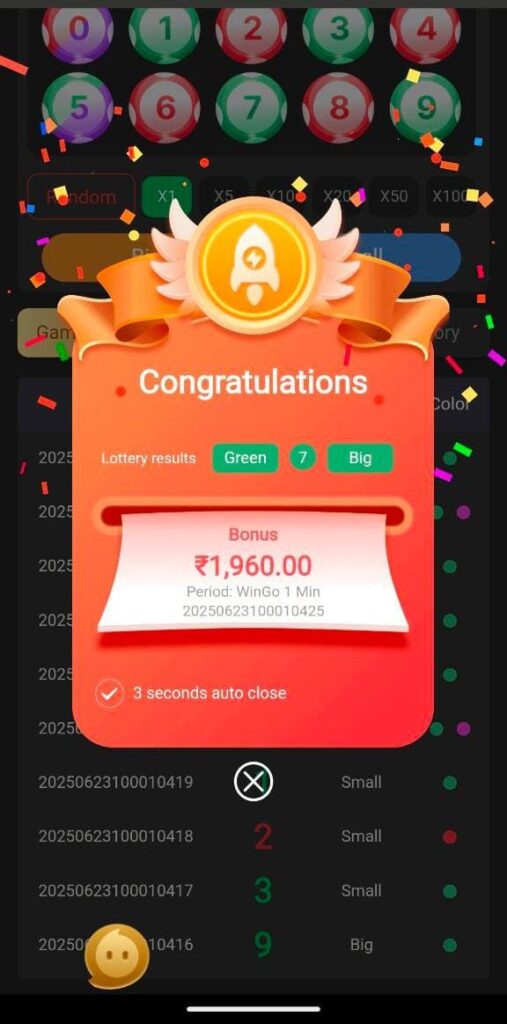The width and height of the screenshot is (507, 1024).
Task: Choose the X50 multiplier
Action: tap(393, 196)
